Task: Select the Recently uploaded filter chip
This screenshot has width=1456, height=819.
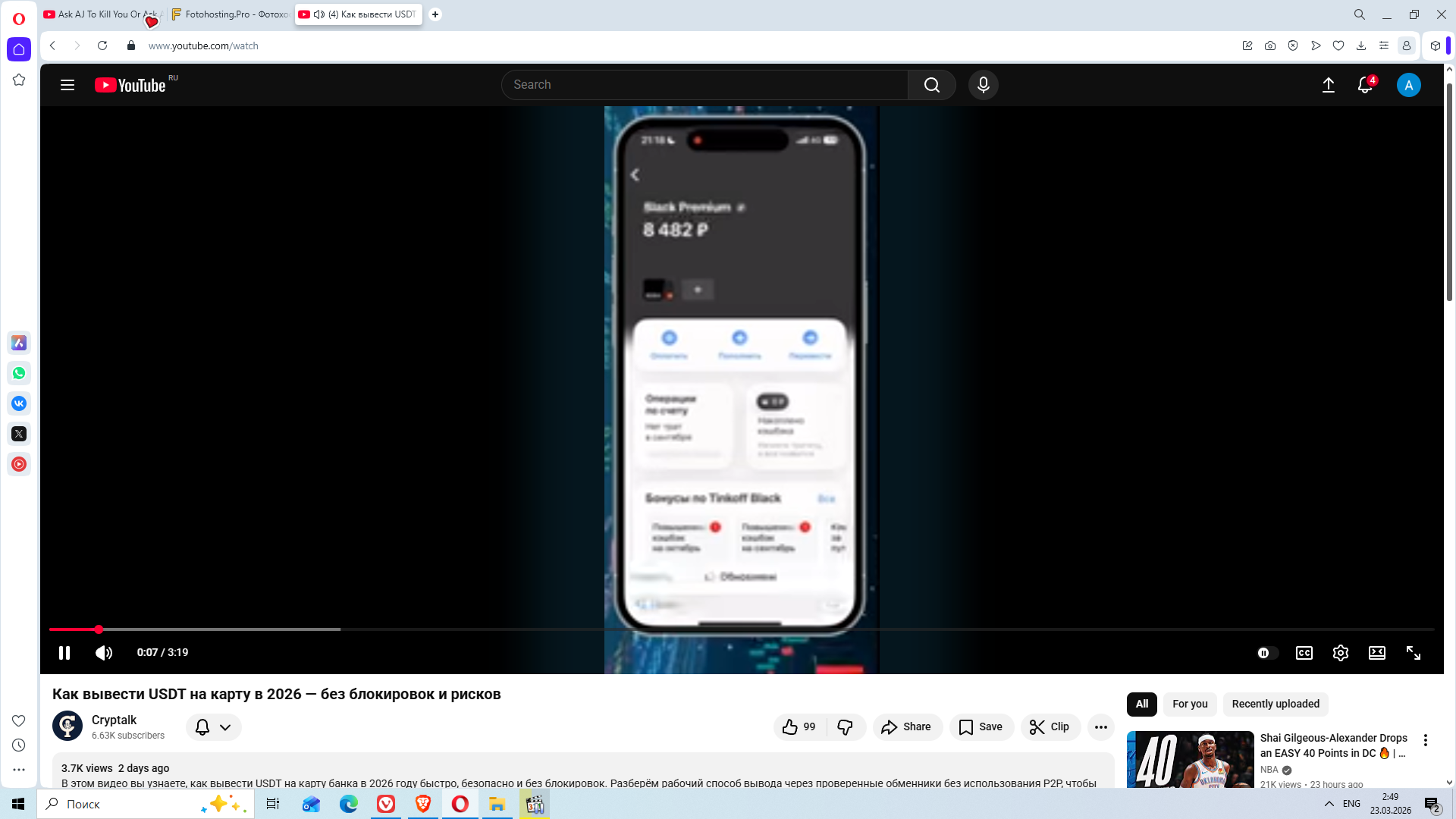Action: coord(1275,704)
